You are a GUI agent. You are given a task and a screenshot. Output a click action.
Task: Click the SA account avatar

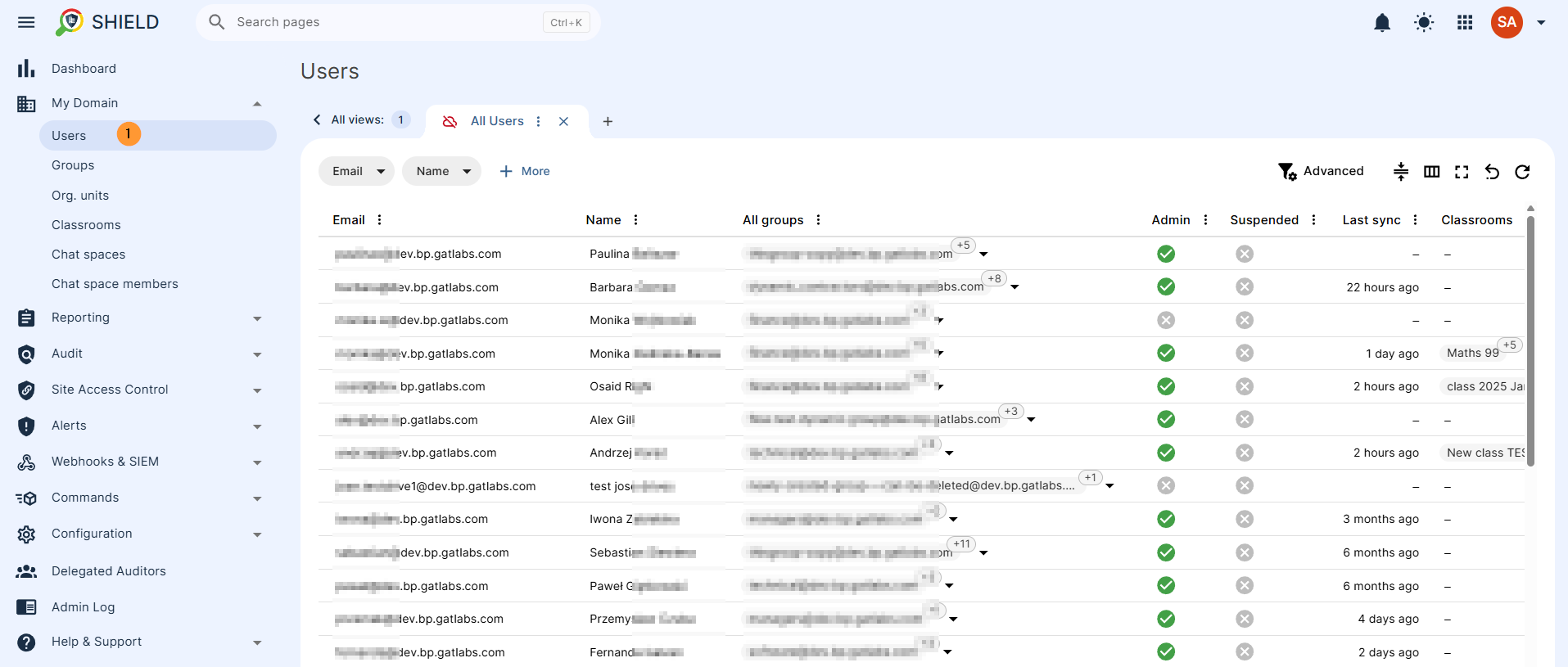tap(1507, 22)
